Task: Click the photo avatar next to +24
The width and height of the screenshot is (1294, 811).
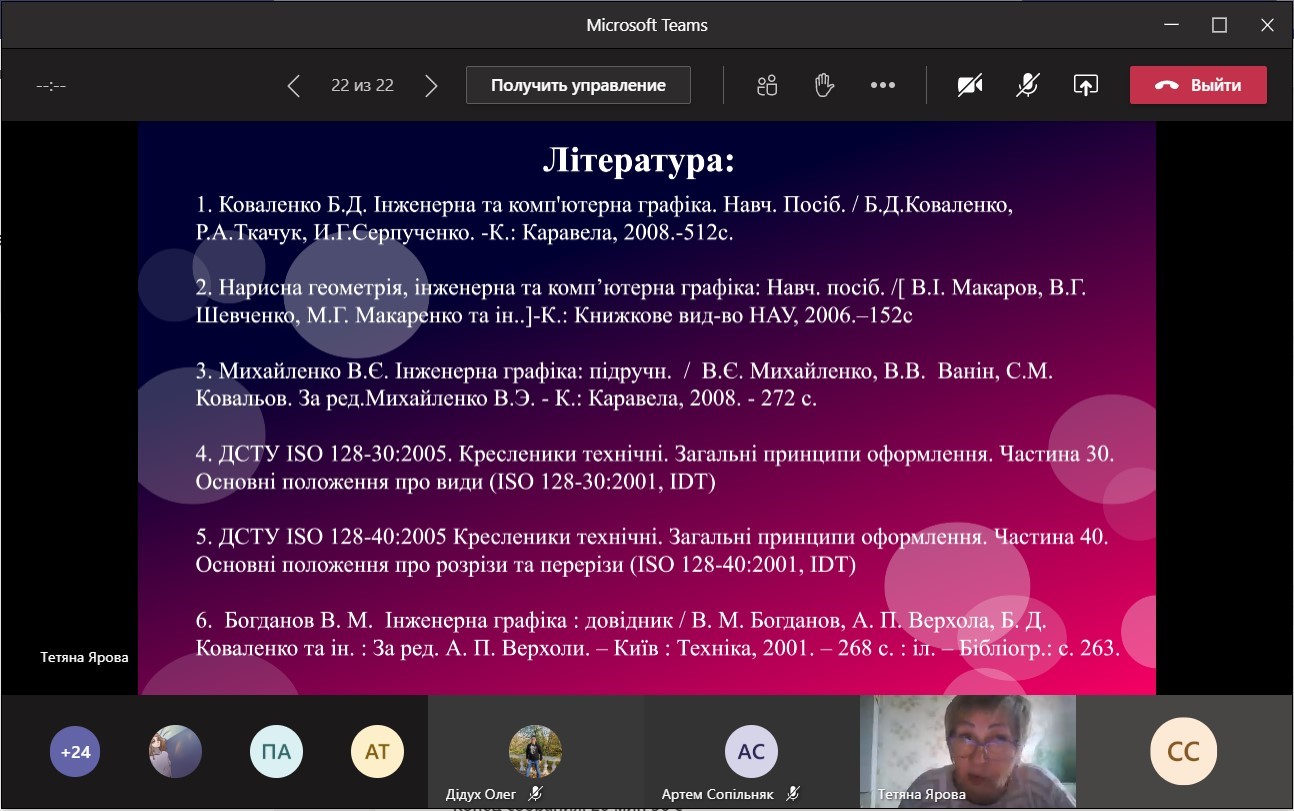Action: point(175,752)
